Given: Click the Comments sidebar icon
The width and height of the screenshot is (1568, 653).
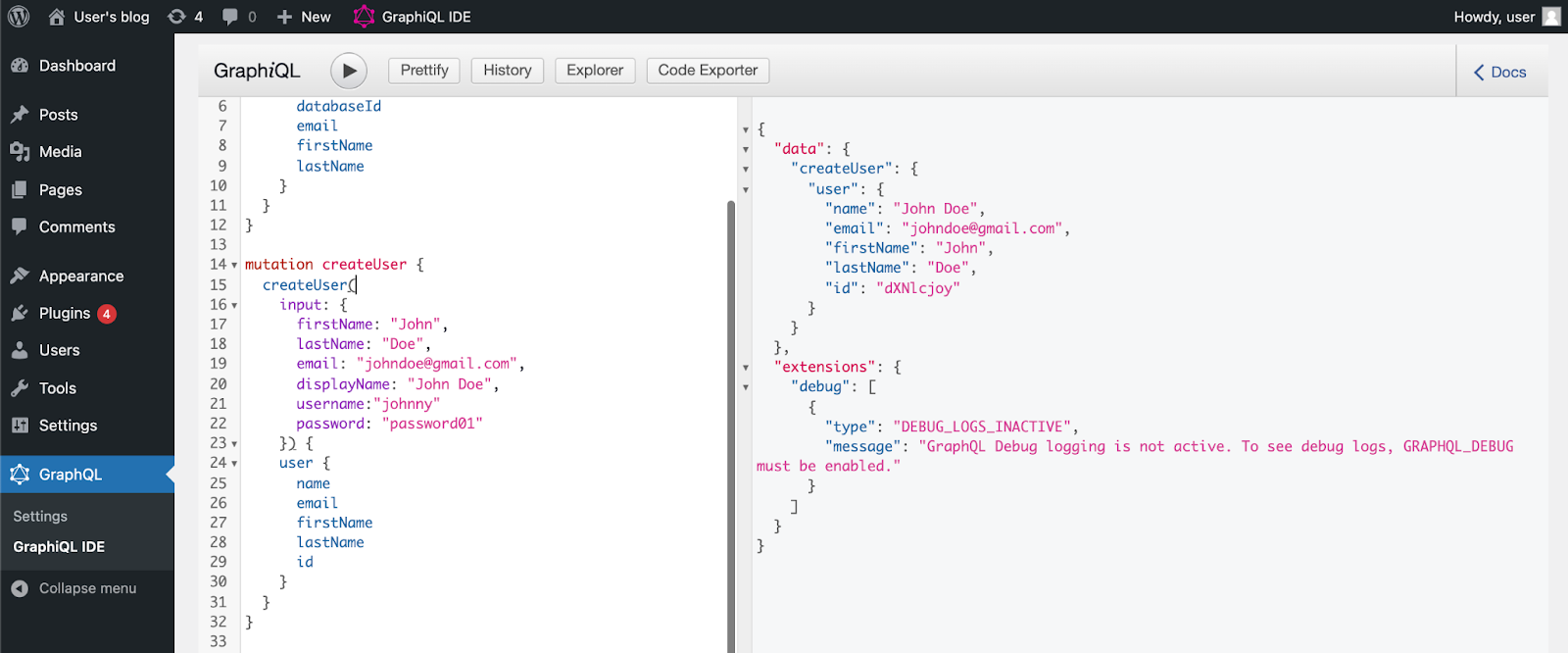Looking at the screenshot, I should tap(20, 226).
